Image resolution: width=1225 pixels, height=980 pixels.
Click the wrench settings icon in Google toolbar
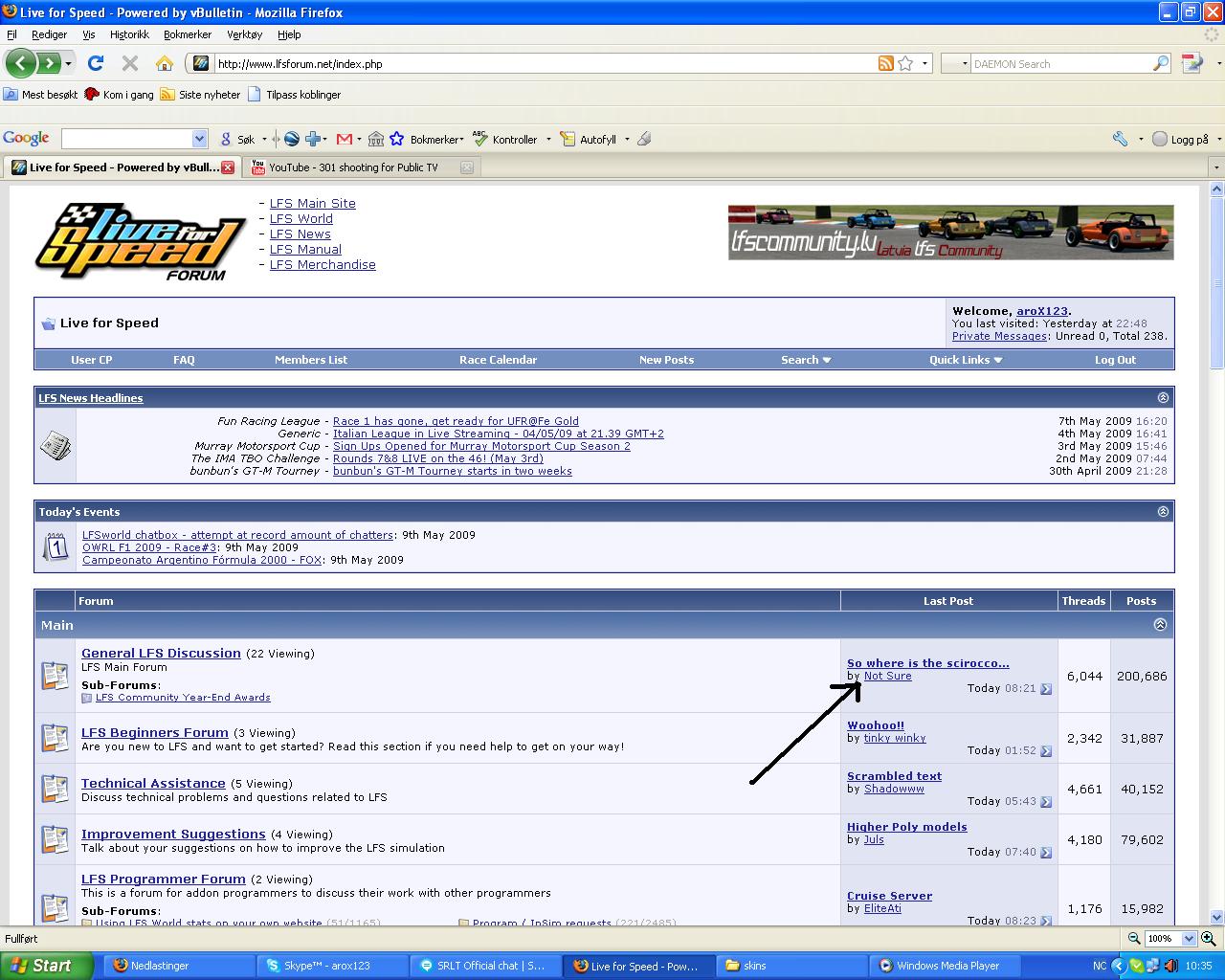pos(1120,139)
